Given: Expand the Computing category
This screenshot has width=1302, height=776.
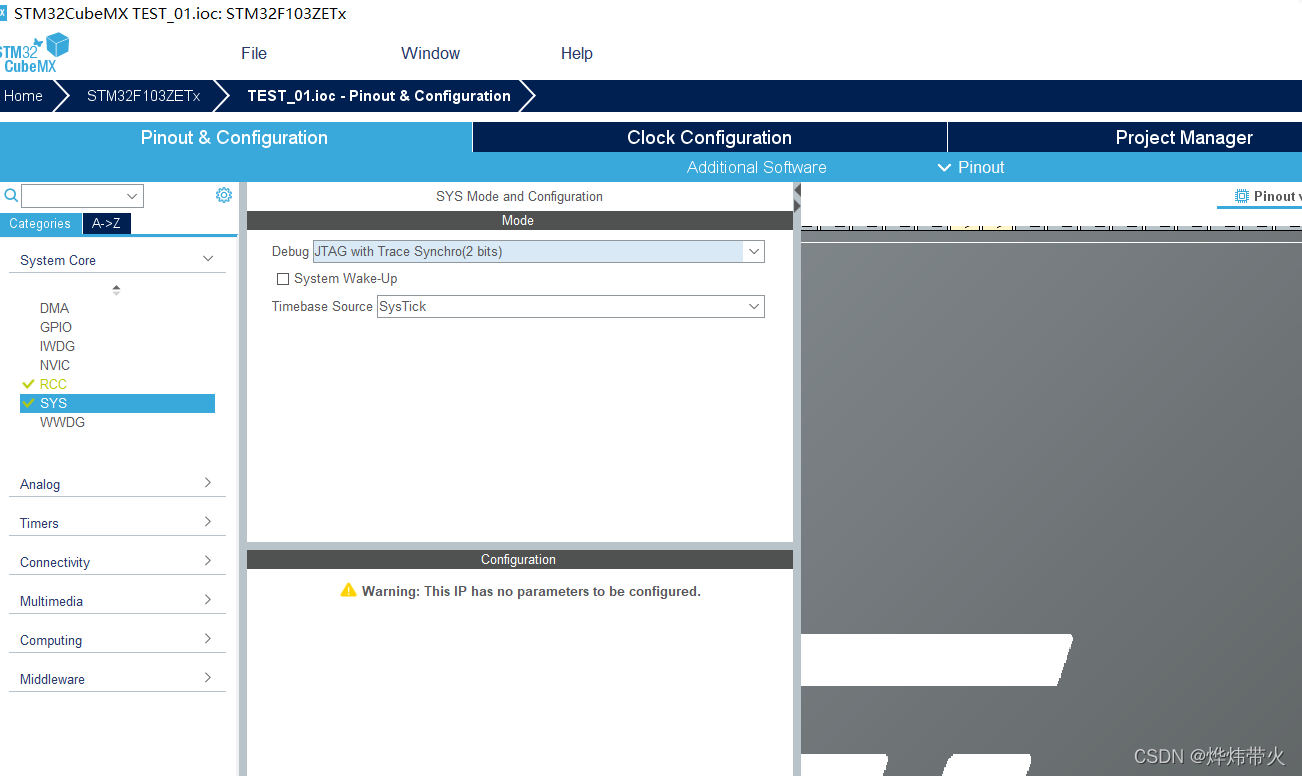Looking at the screenshot, I should pyautogui.click(x=208, y=639).
